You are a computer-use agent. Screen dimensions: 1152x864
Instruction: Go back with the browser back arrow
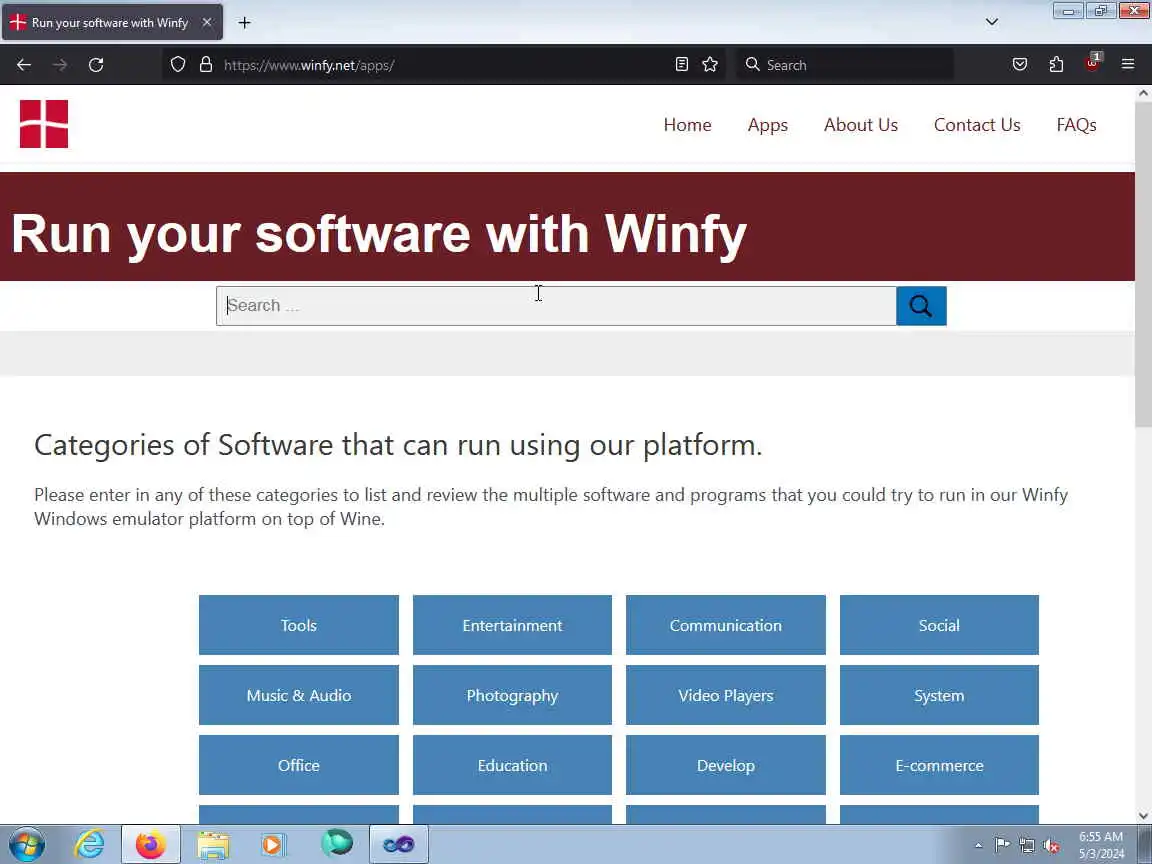(x=24, y=65)
